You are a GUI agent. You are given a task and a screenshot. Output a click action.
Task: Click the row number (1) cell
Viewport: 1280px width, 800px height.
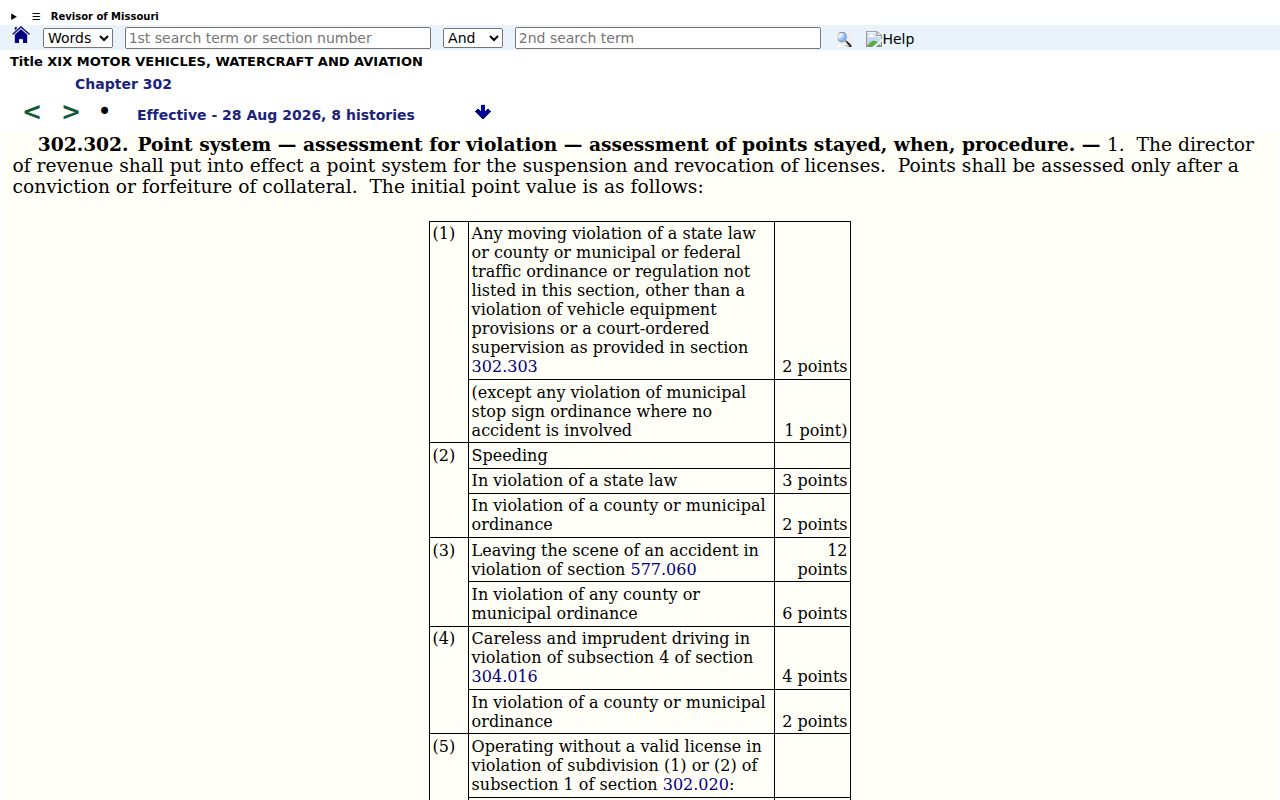[449, 332]
